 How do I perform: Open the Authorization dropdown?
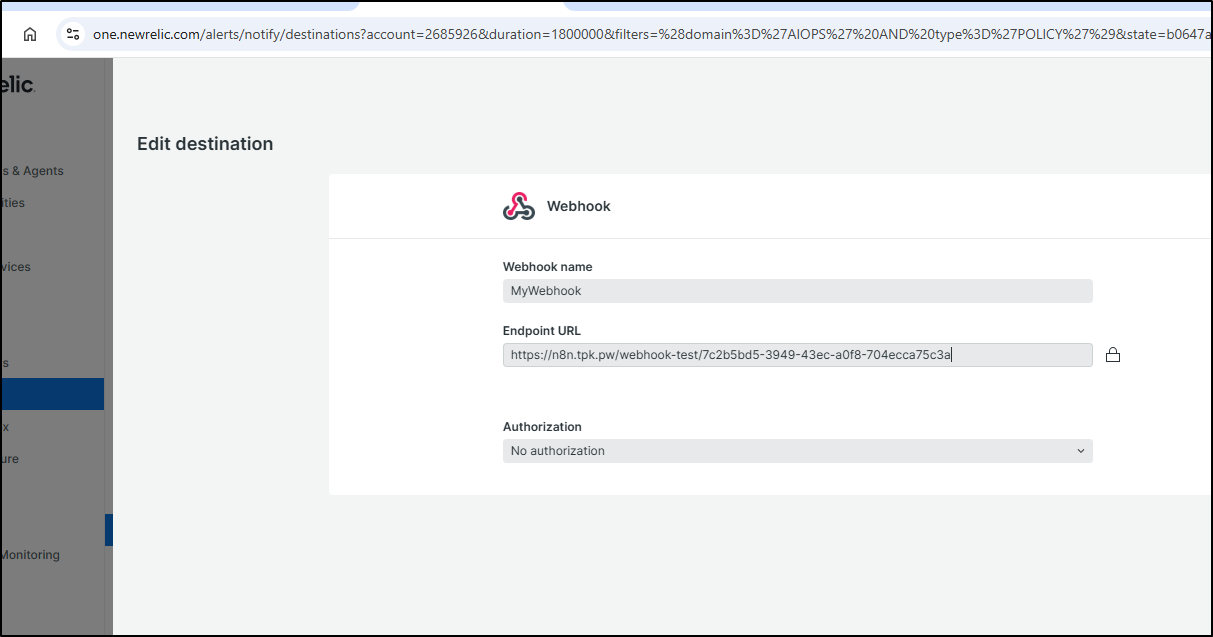click(797, 451)
